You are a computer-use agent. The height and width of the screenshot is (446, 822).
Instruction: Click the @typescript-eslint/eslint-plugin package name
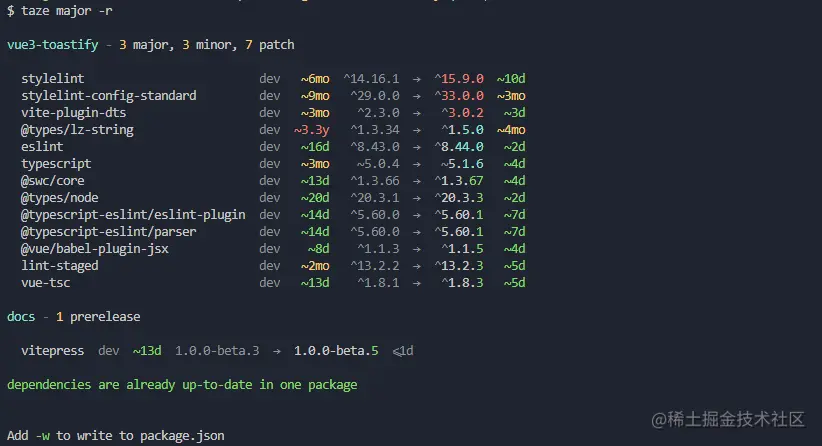coord(133,214)
